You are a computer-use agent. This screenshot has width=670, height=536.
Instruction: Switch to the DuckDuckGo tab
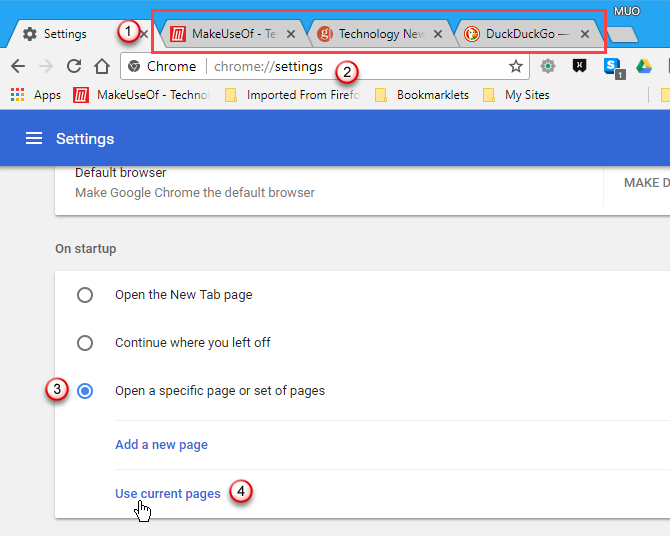(x=528, y=34)
